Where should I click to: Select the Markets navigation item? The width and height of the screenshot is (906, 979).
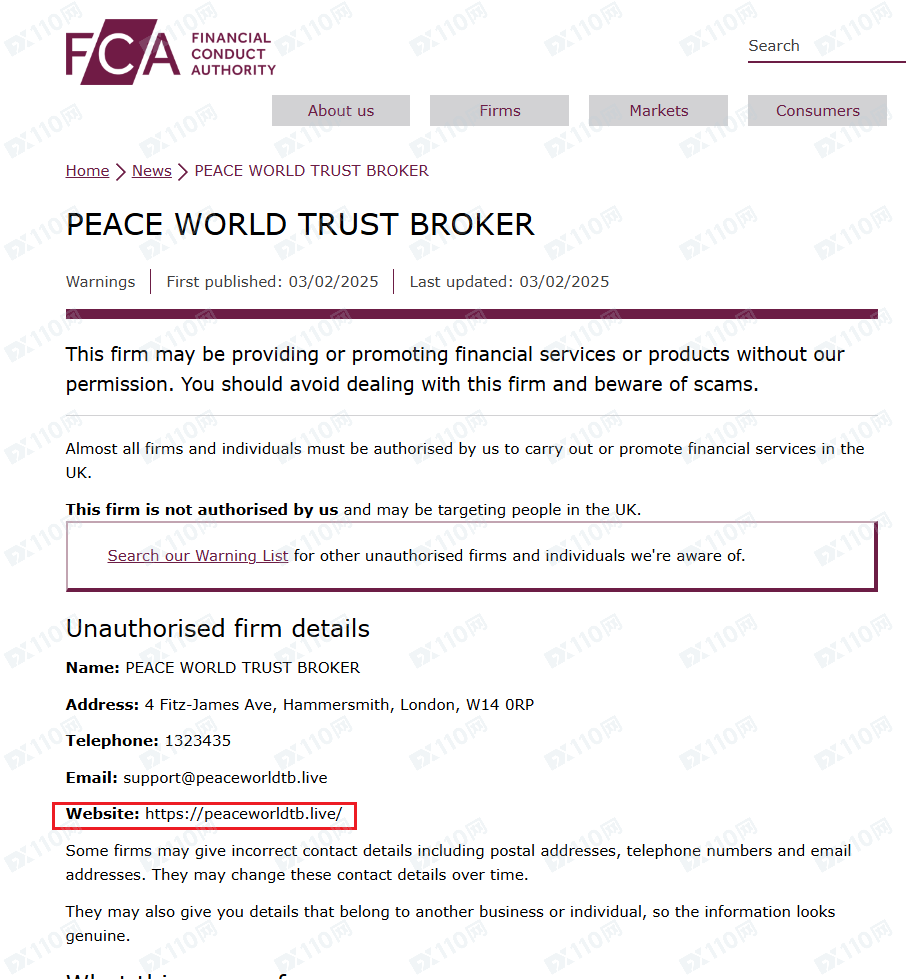pos(659,111)
